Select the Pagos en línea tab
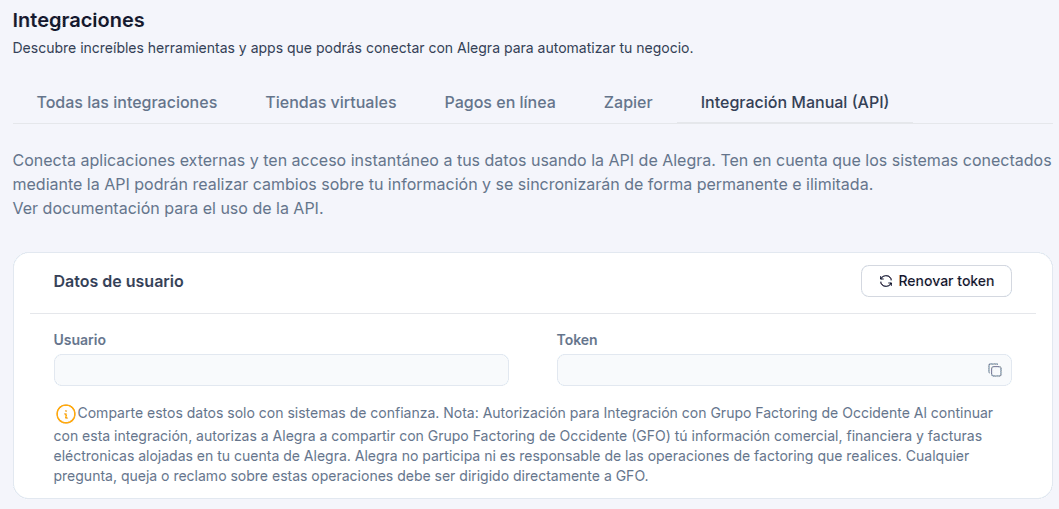The image size is (1059, 509). (x=500, y=103)
